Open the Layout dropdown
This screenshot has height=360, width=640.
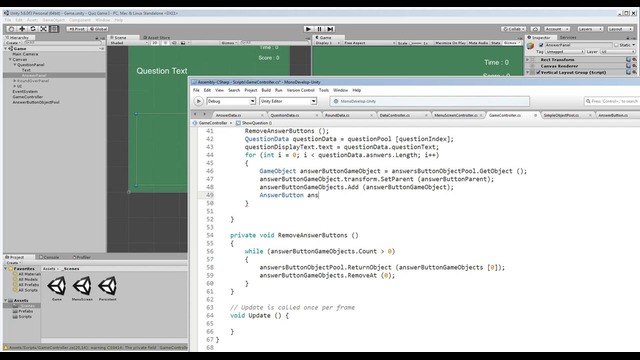[619, 29]
